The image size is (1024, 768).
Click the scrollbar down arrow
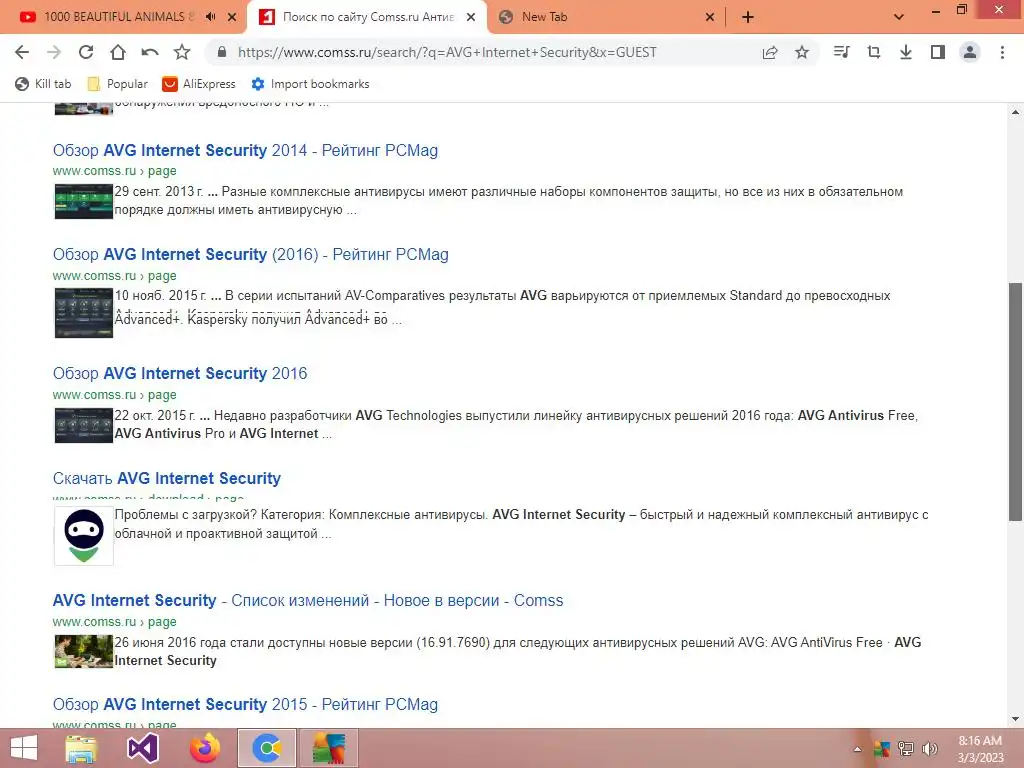(1015, 719)
